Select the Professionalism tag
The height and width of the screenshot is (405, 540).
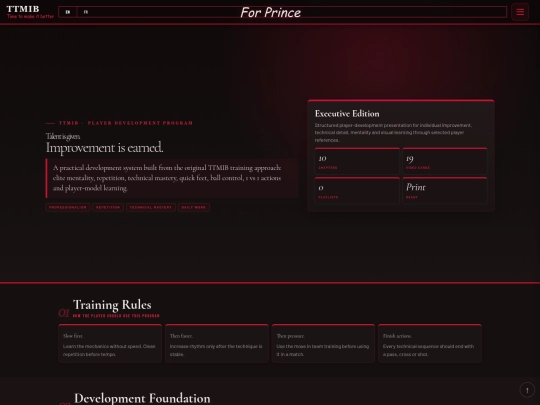(x=68, y=207)
